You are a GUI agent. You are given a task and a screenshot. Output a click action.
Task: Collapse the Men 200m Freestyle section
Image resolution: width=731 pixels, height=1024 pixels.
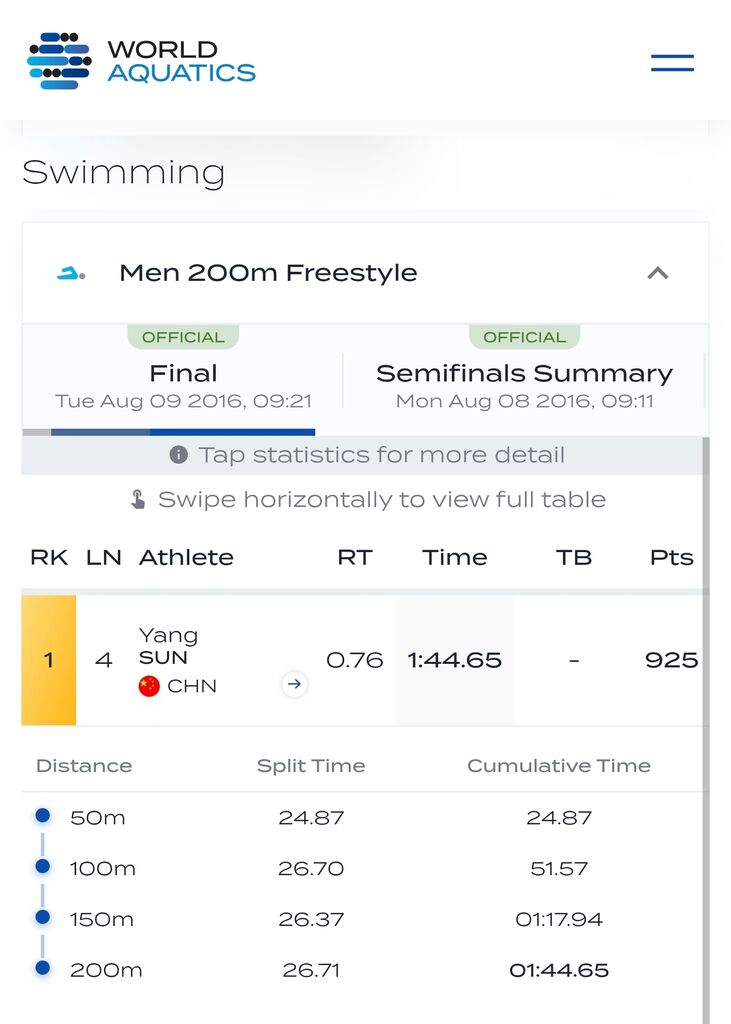pyautogui.click(x=658, y=273)
